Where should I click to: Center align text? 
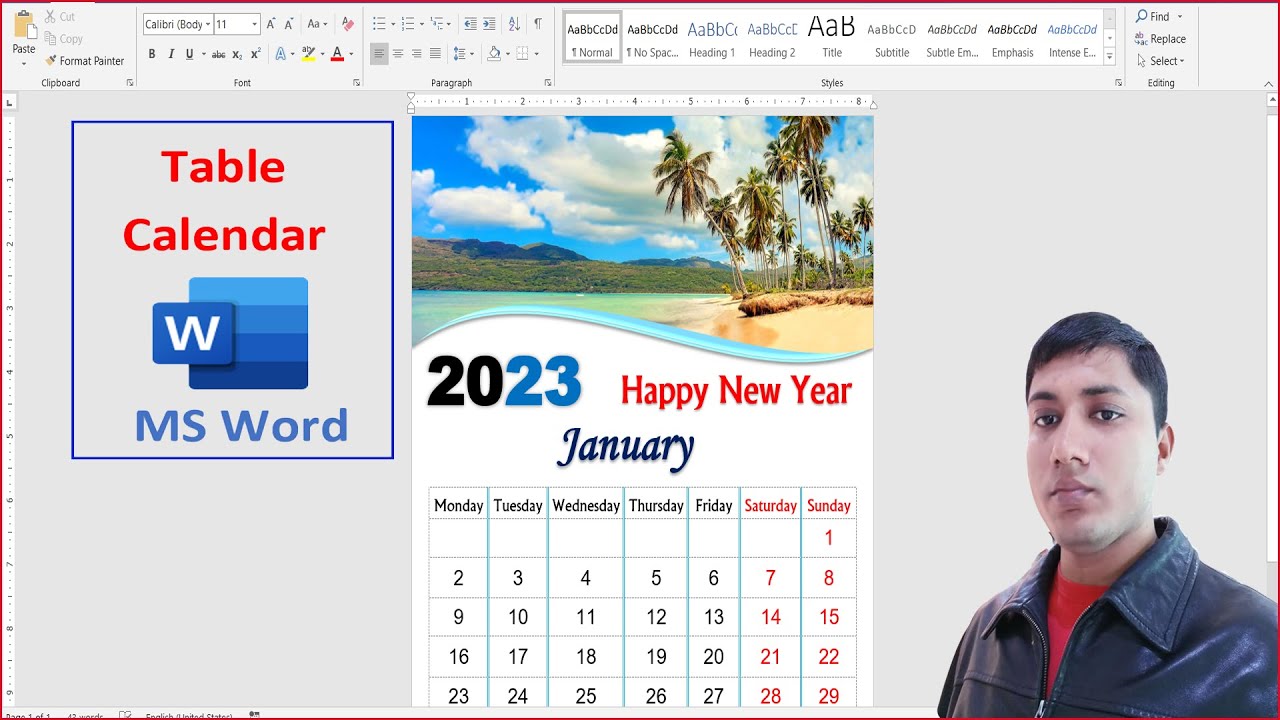[398, 54]
